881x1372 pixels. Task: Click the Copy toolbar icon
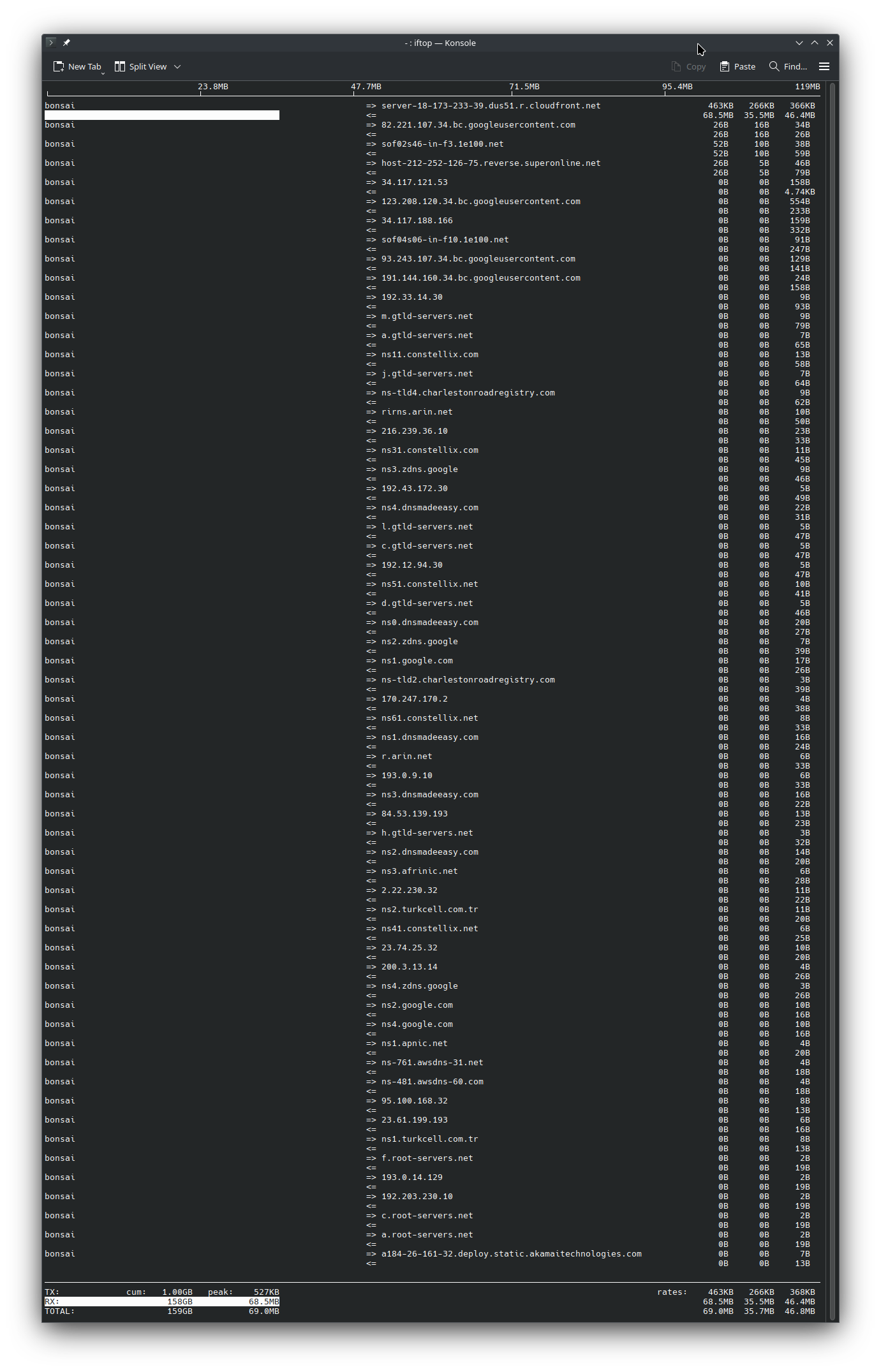688,66
